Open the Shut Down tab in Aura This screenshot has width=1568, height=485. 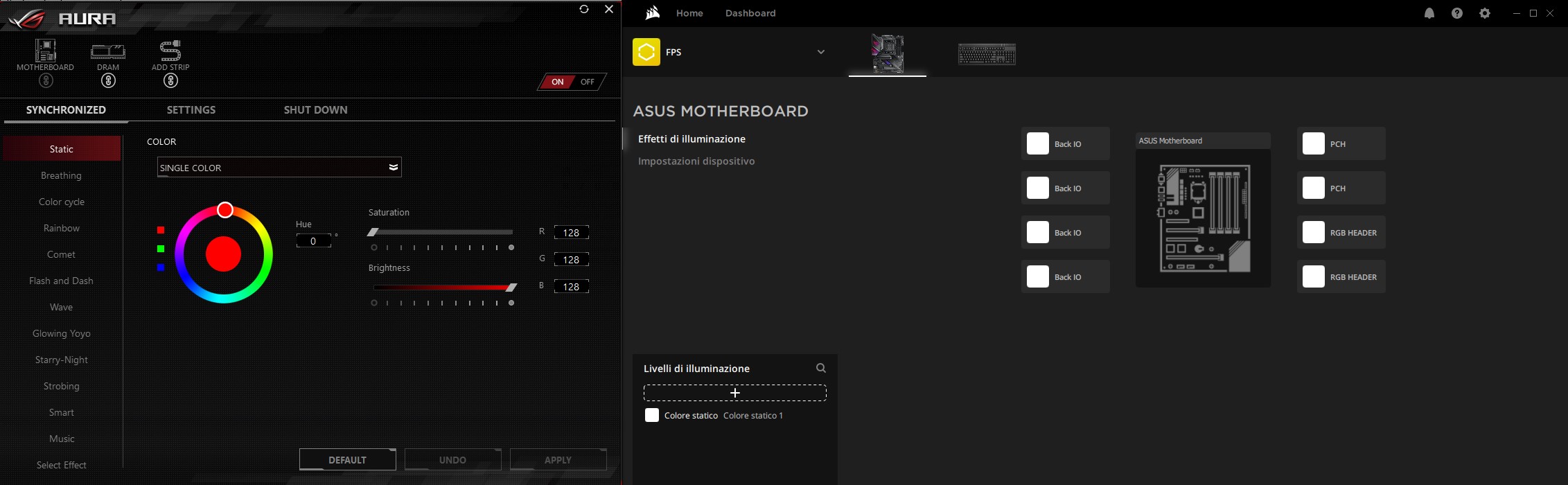pyautogui.click(x=316, y=110)
